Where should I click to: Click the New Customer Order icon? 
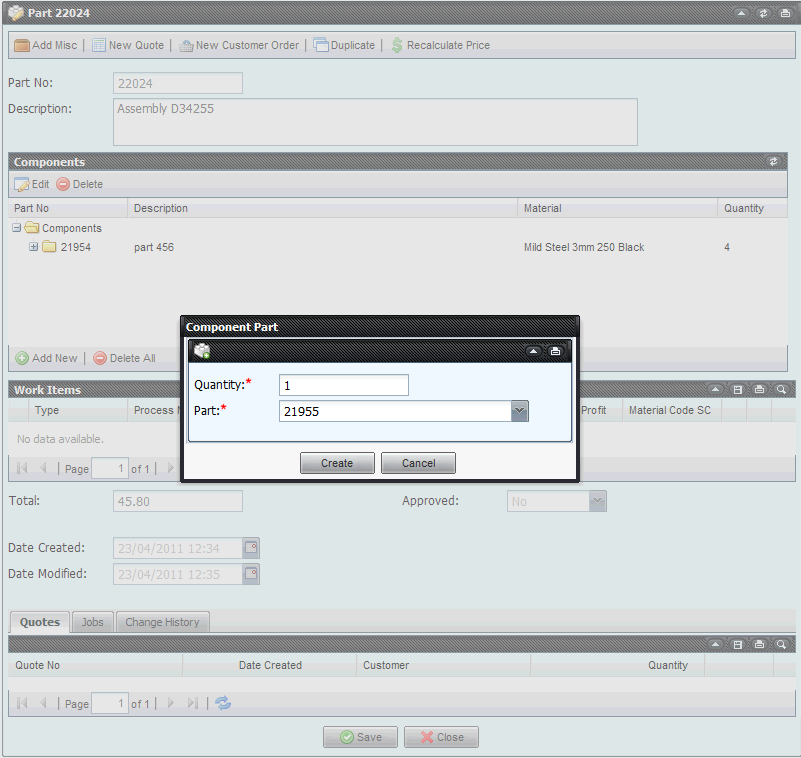point(186,45)
